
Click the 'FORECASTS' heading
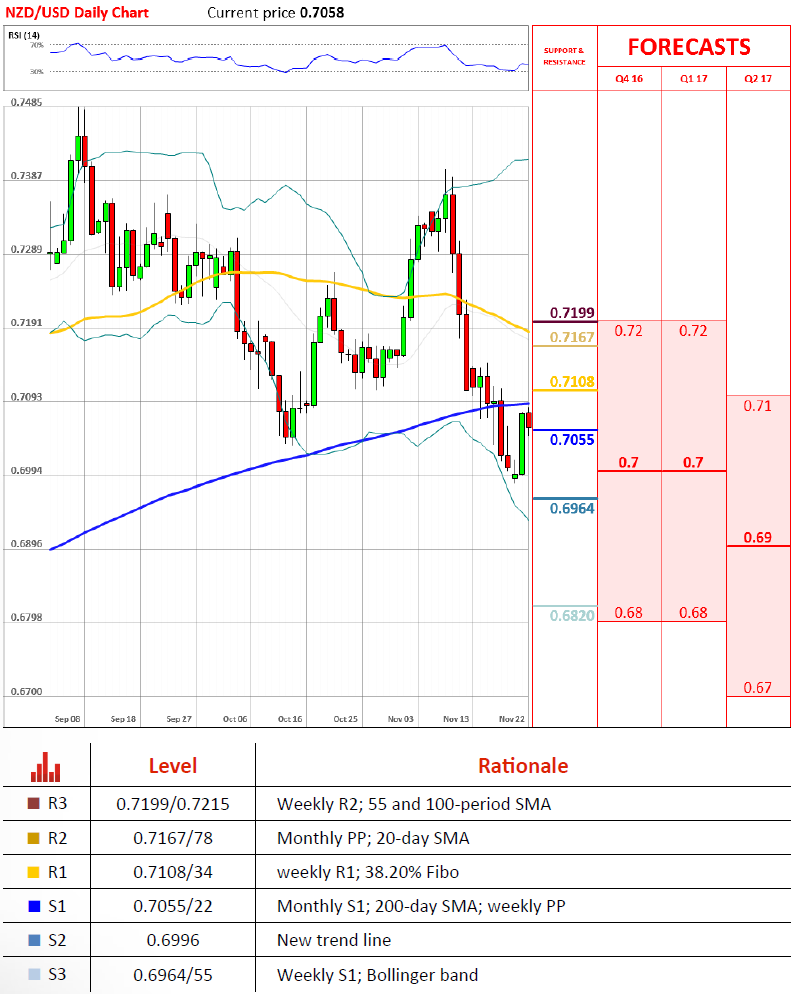pos(689,48)
